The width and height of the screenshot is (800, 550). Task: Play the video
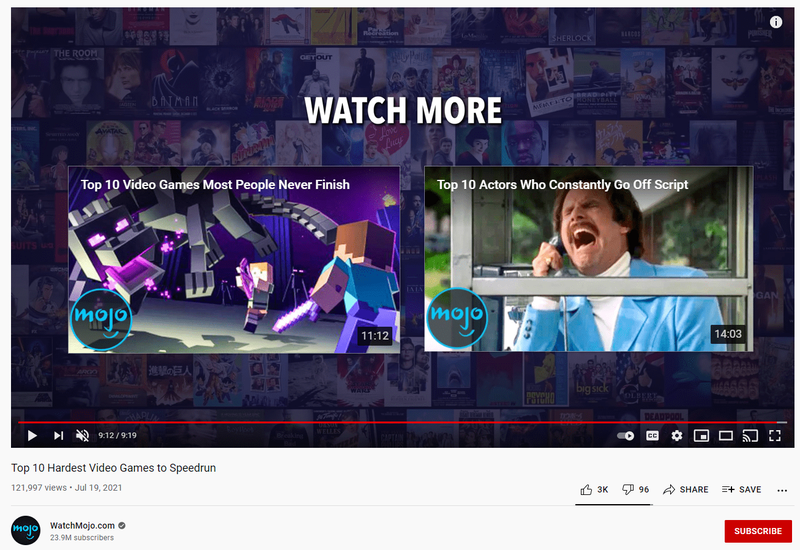[x=32, y=435]
